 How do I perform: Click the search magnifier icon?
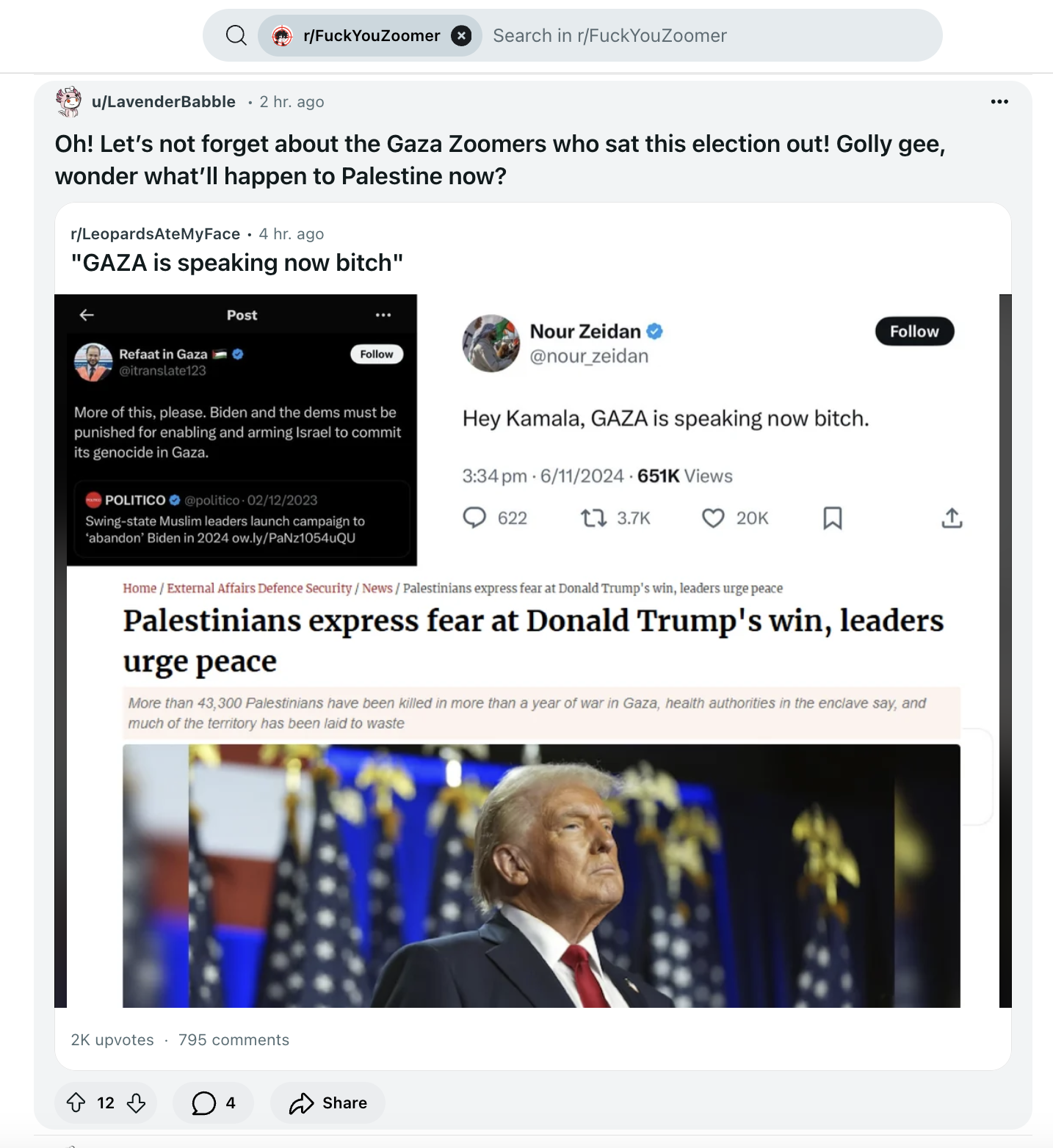click(236, 35)
